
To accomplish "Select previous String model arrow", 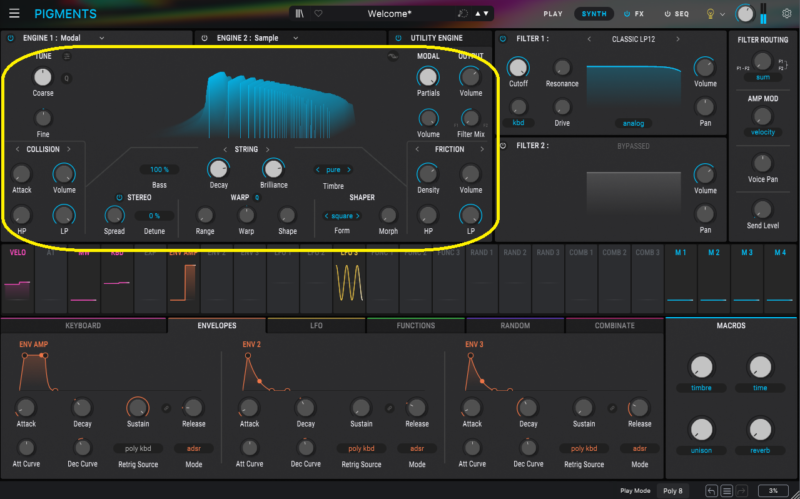I will coord(225,149).
